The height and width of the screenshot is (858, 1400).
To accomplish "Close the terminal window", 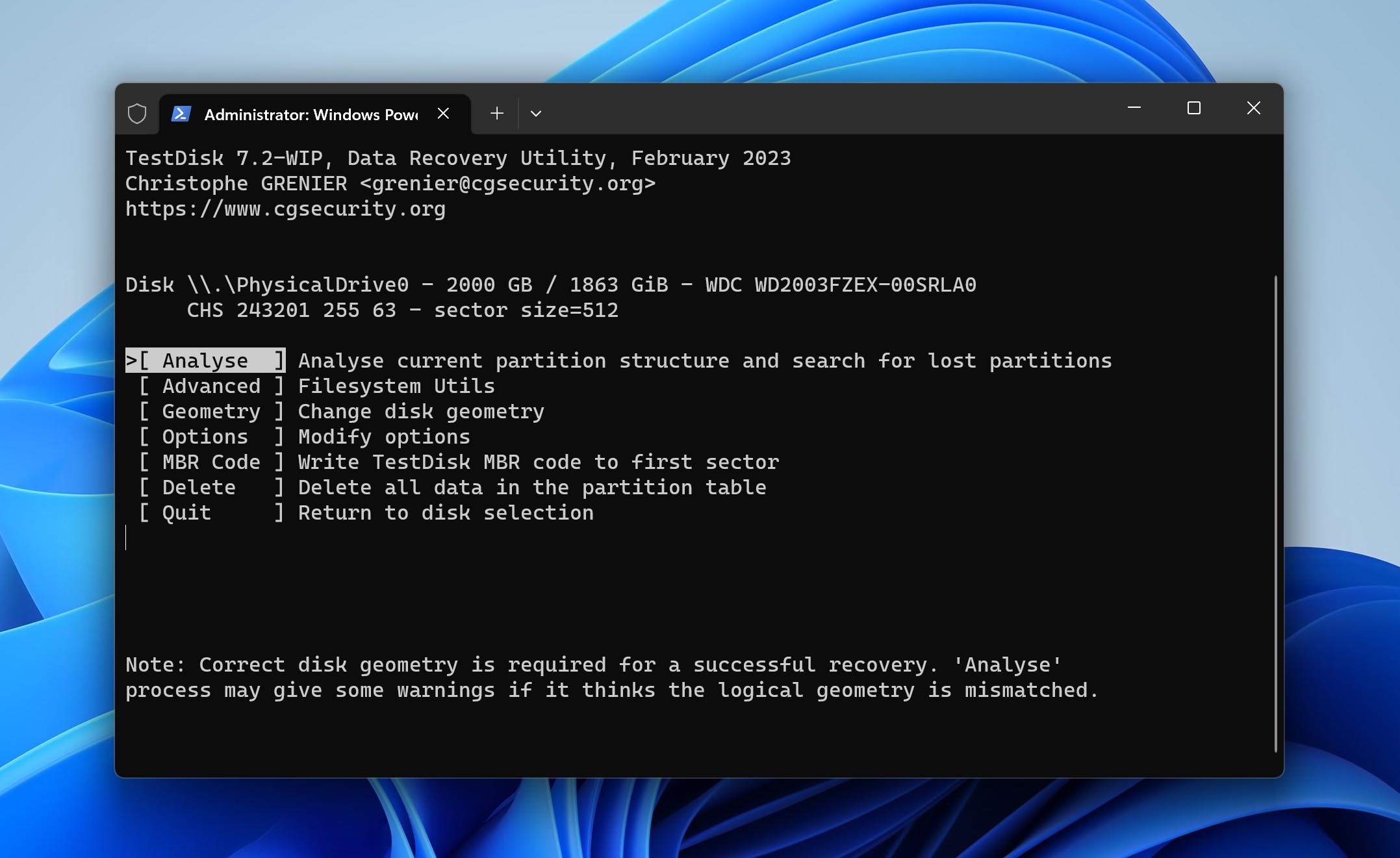I will [x=1254, y=108].
